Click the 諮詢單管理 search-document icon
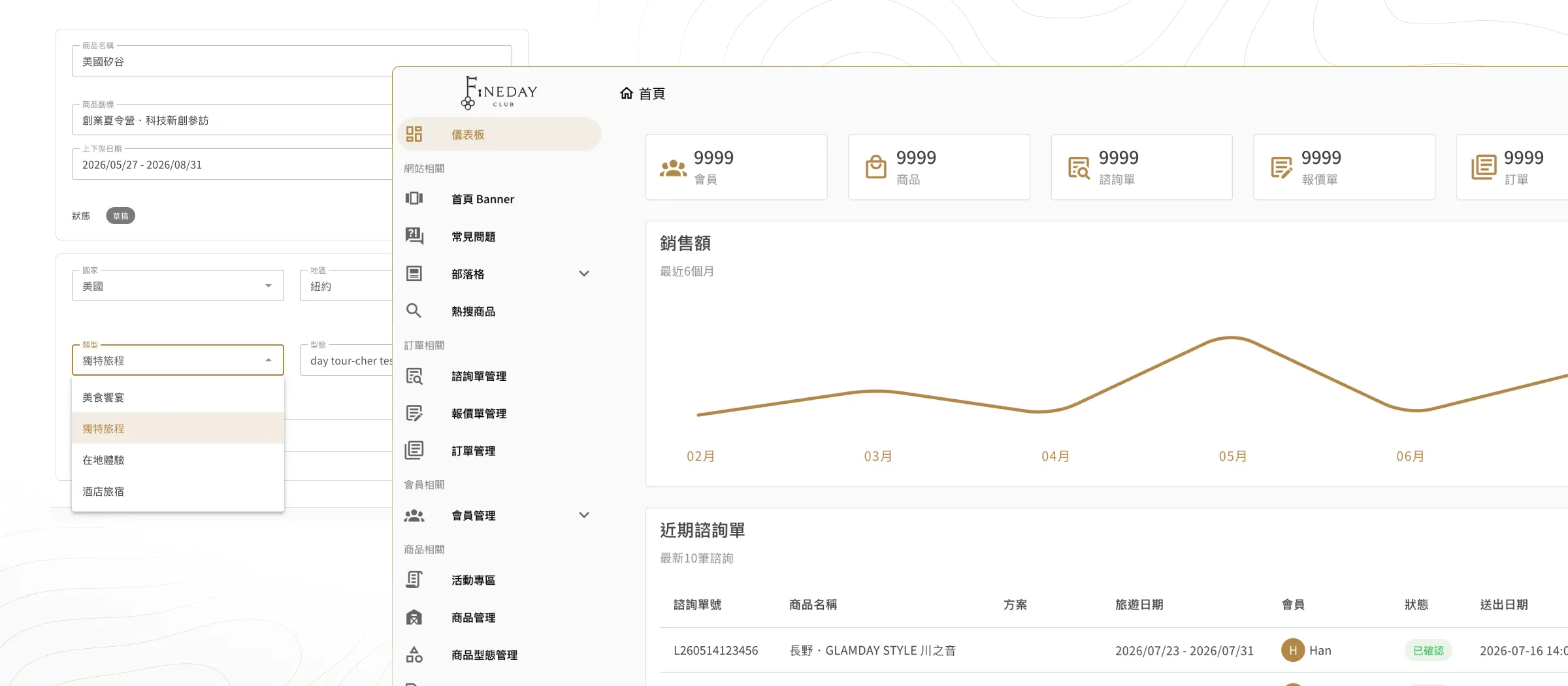Image resolution: width=1568 pixels, height=686 pixels. point(414,376)
